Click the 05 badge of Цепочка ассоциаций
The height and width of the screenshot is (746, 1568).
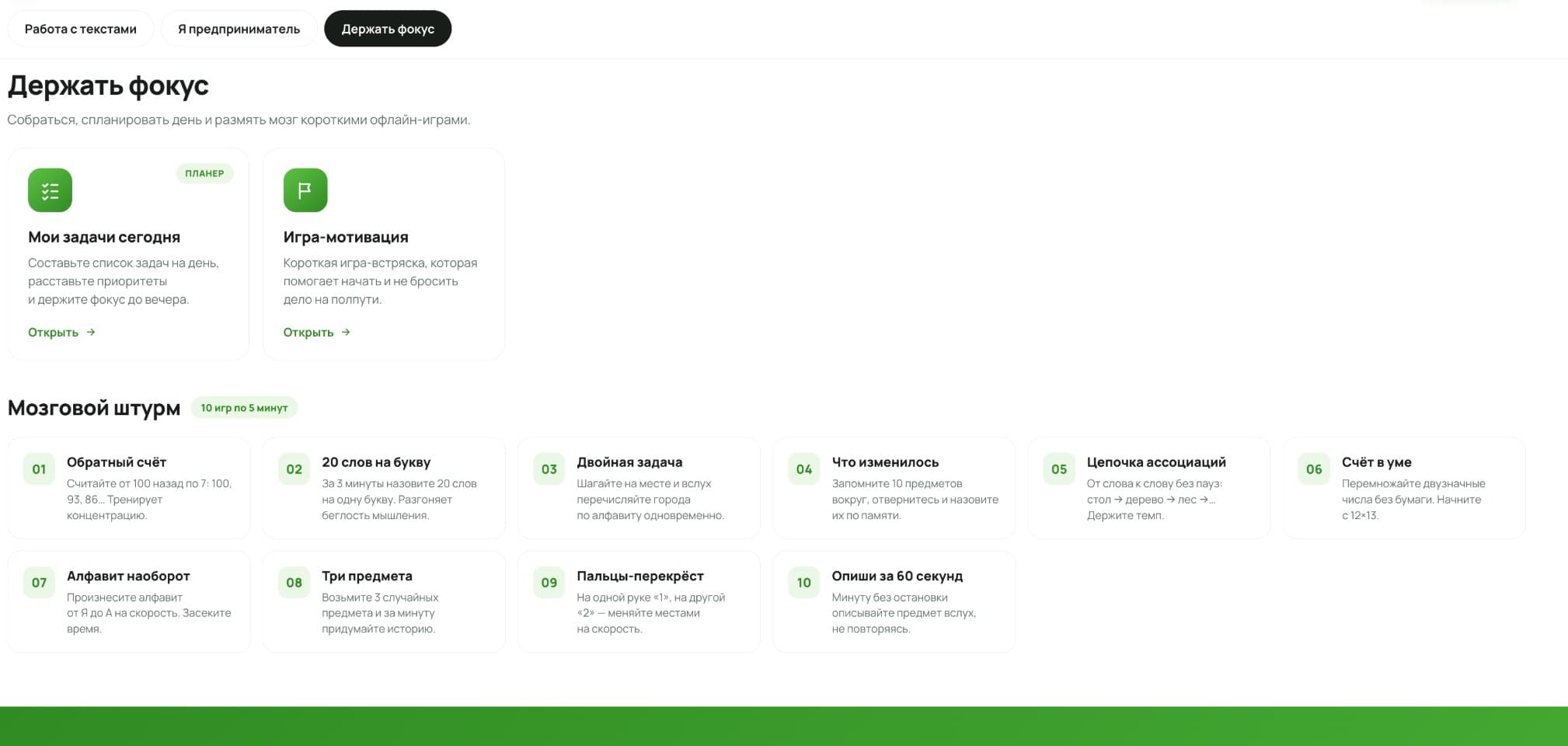(1059, 469)
